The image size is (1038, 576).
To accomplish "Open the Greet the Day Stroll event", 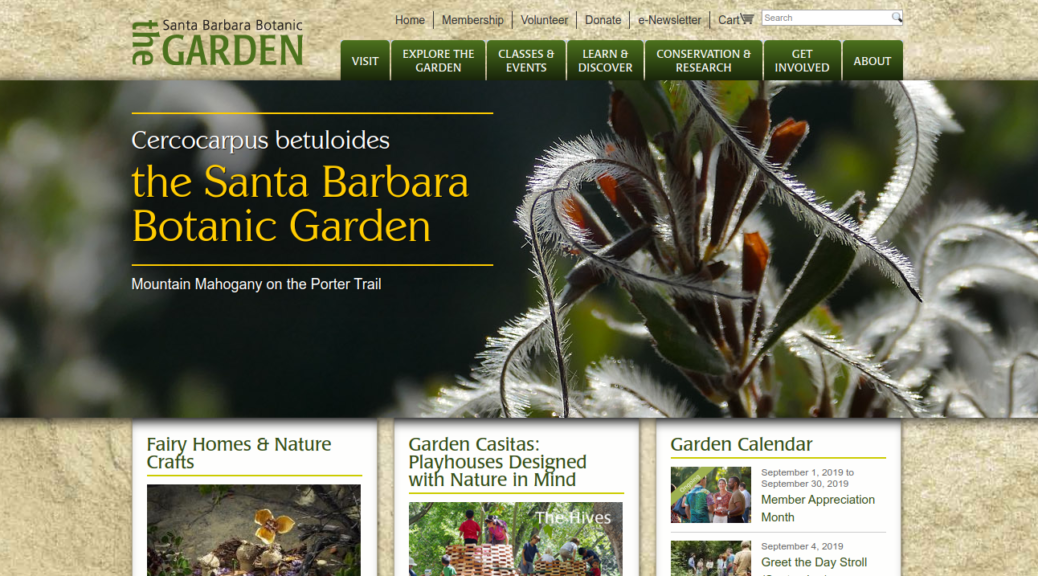I will tap(814, 562).
